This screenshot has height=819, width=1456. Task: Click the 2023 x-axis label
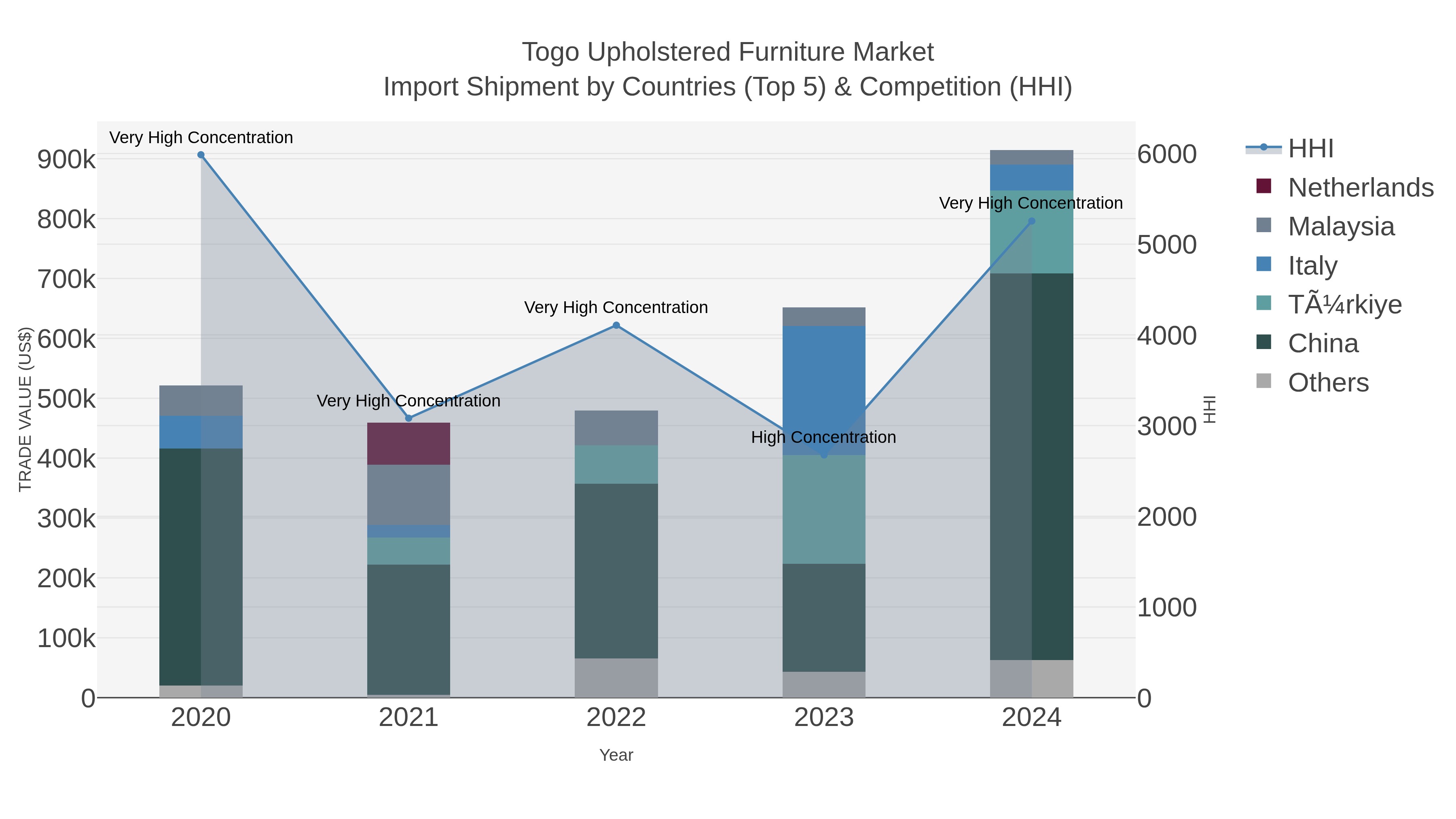tap(823, 718)
